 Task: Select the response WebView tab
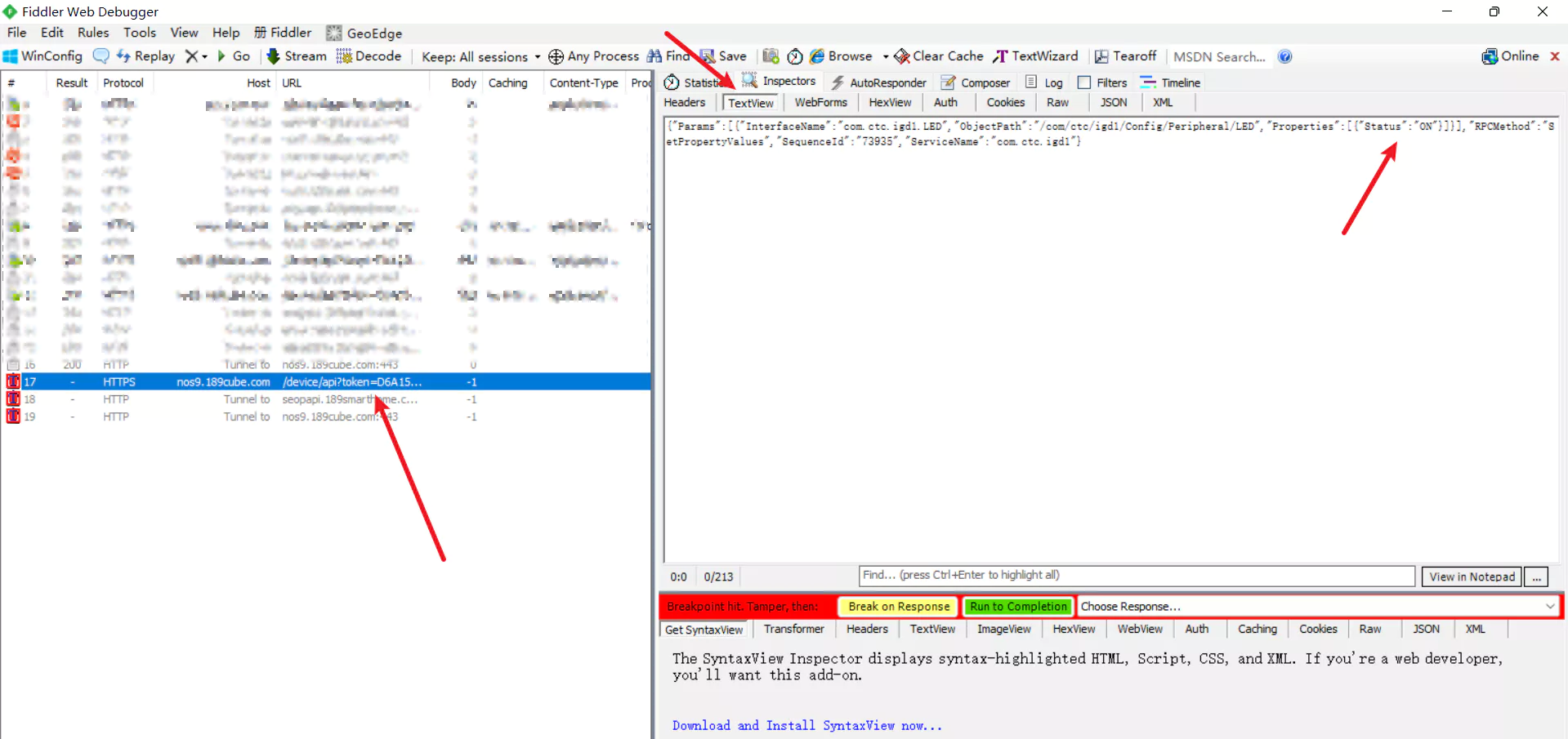point(1140,629)
